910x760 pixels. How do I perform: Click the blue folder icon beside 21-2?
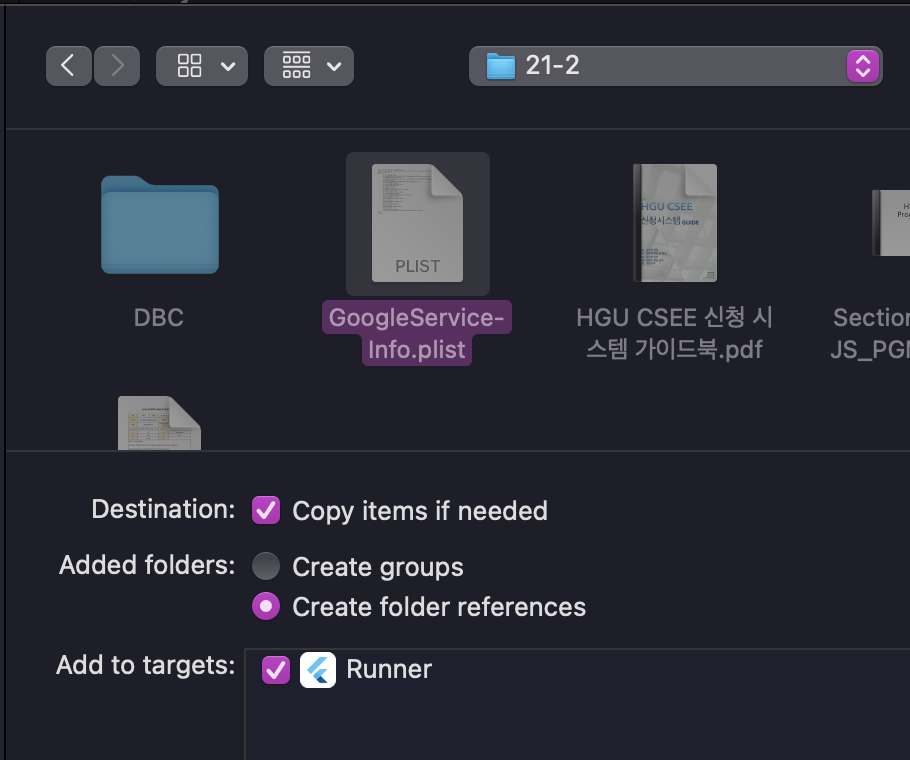[500, 67]
